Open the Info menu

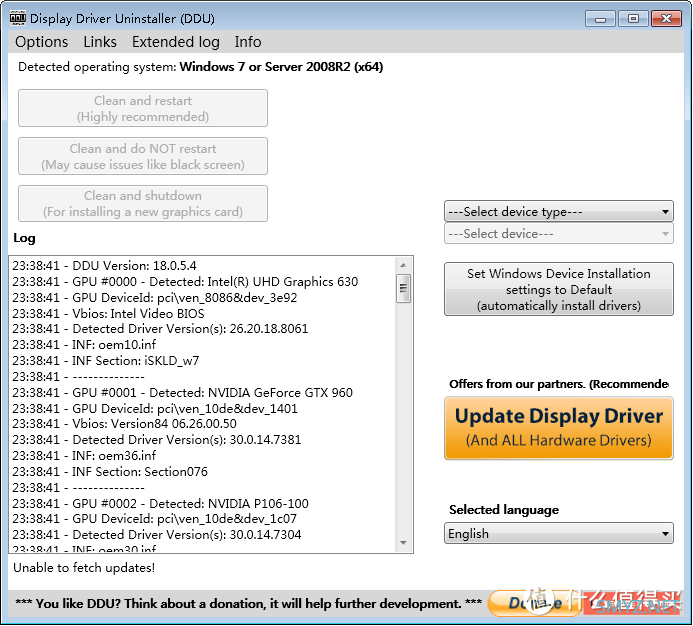(x=248, y=42)
